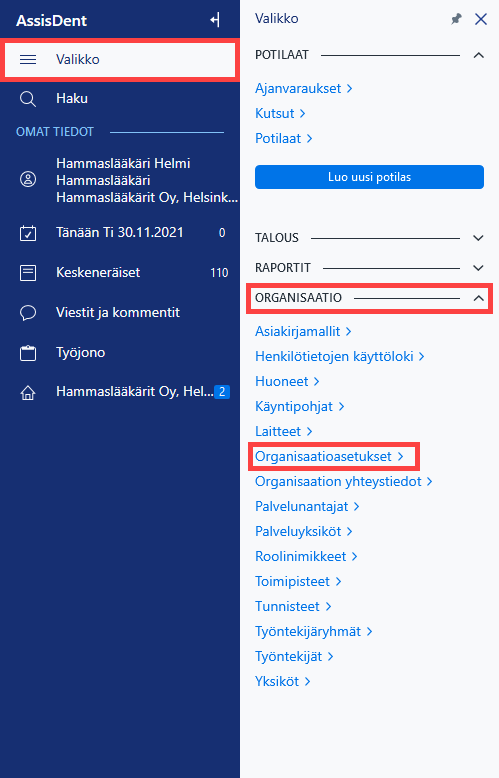Viewport: 499px width, 778px height.
Task: Collapse the POTILAAT section chevron
Action: (478, 55)
